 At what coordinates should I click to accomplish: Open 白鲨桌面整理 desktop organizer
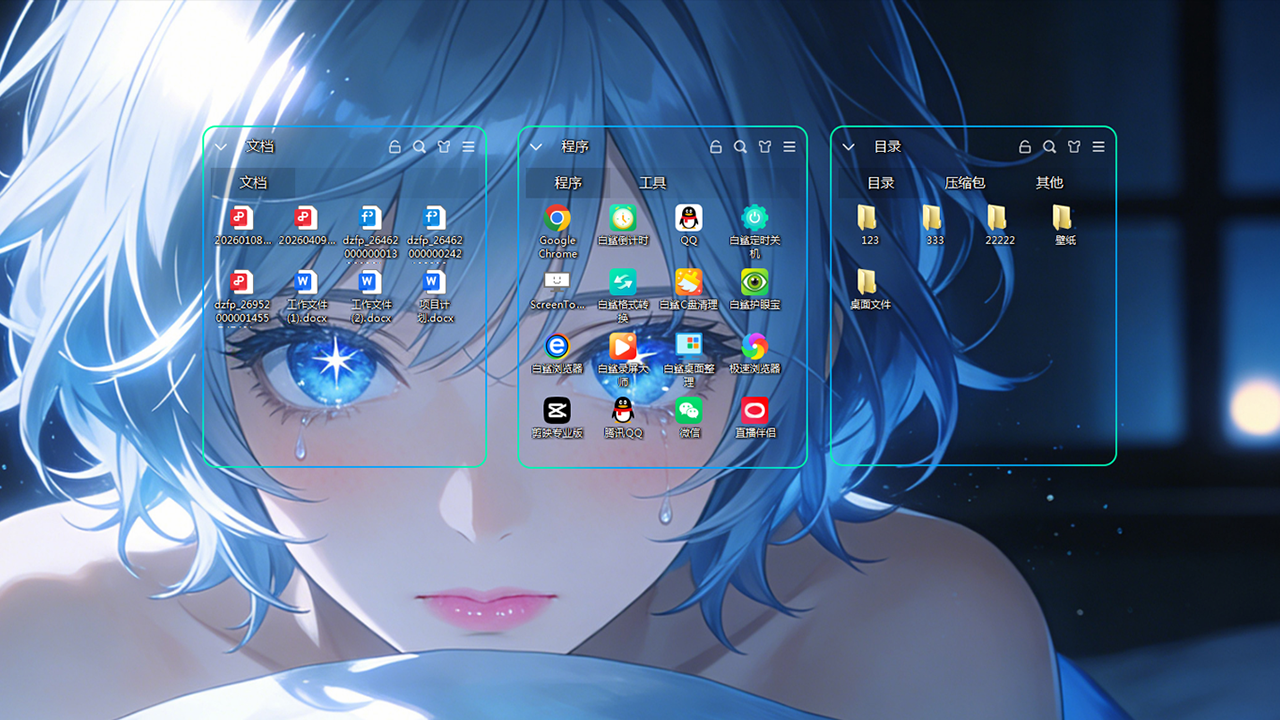click(689, 346)
